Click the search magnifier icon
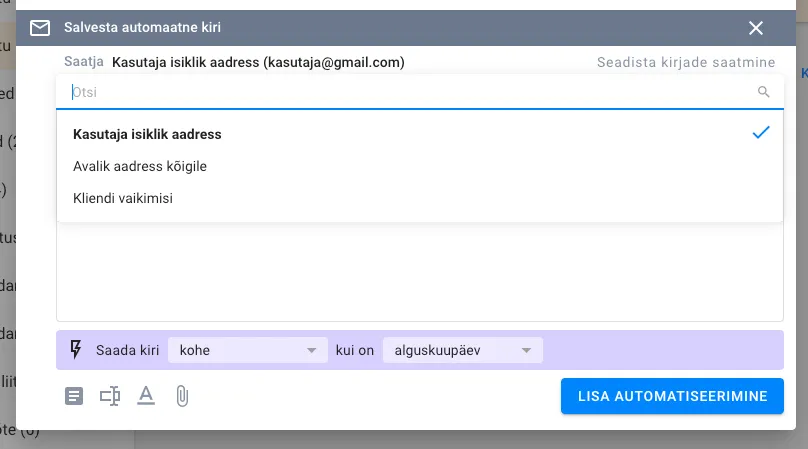The height and width of the screenshot is (449, 808). click(x=764, y=92)
